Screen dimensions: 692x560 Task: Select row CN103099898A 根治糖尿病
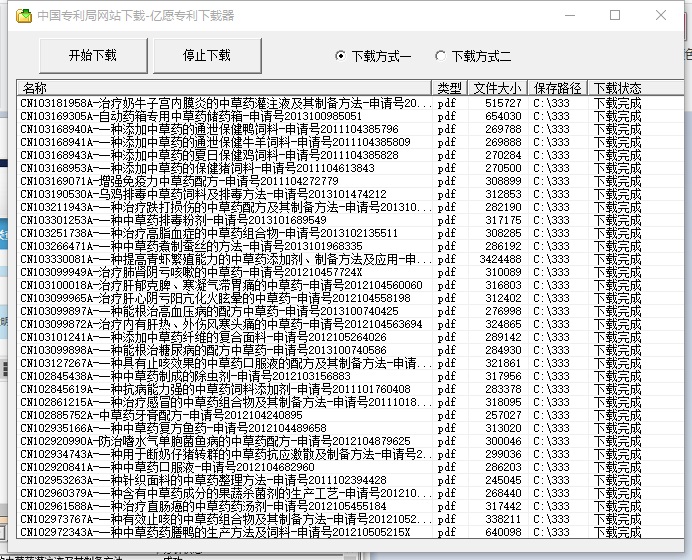350,350
